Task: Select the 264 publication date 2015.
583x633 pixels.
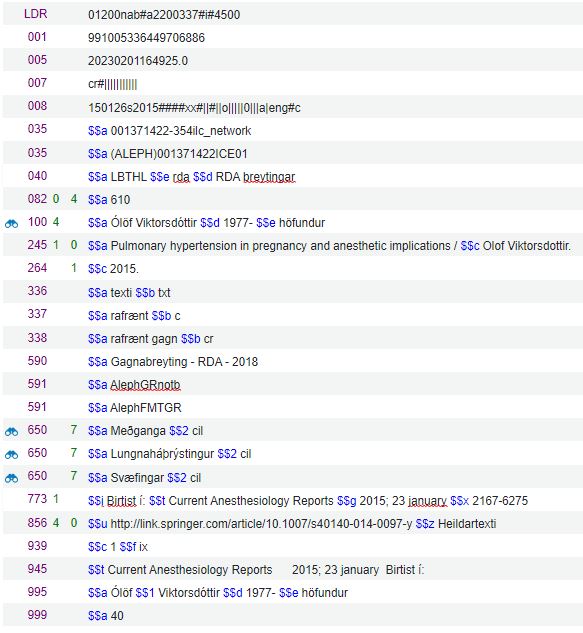Action: [x=124, y=269]
